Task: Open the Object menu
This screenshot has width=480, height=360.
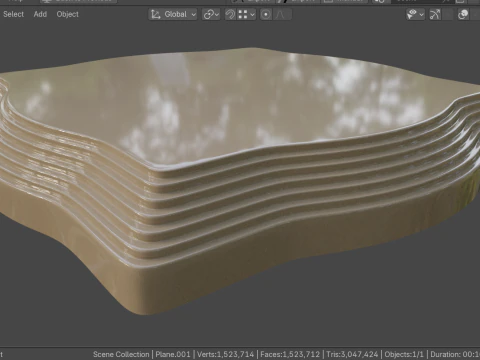Action: point(67,14)
